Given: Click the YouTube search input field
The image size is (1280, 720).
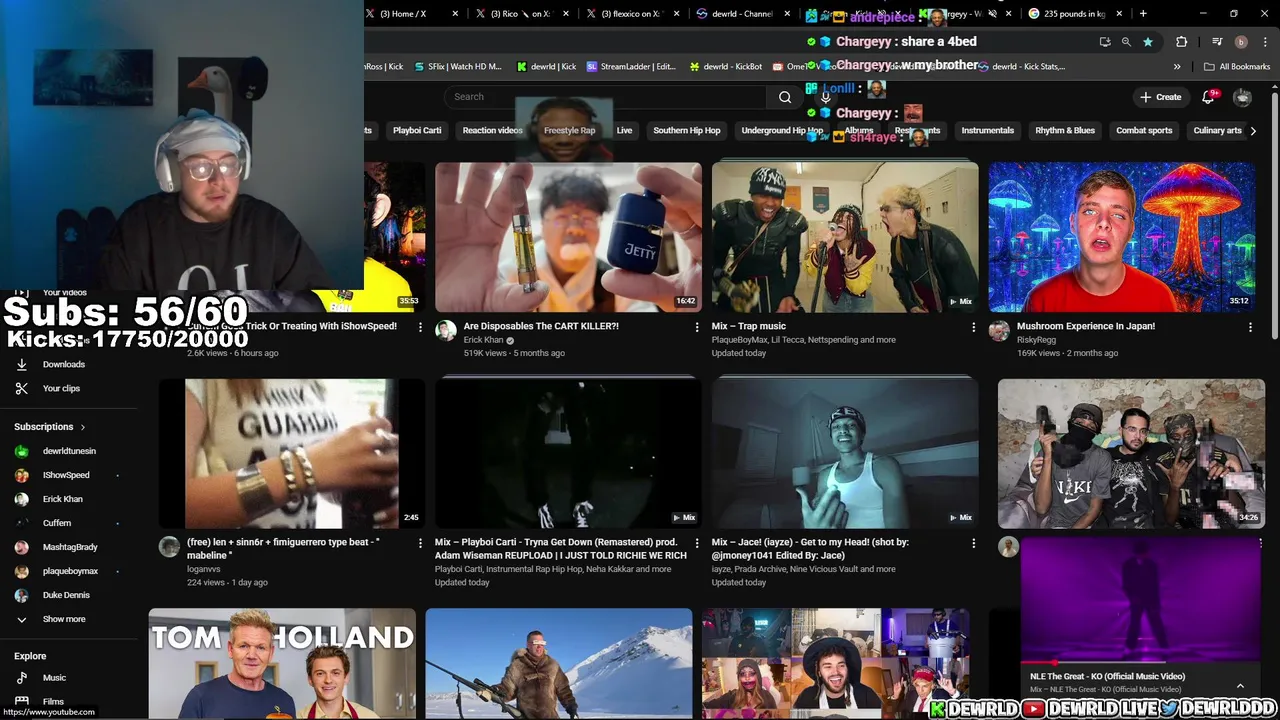Looking at the screenshot, I should [x=608, y=97].
